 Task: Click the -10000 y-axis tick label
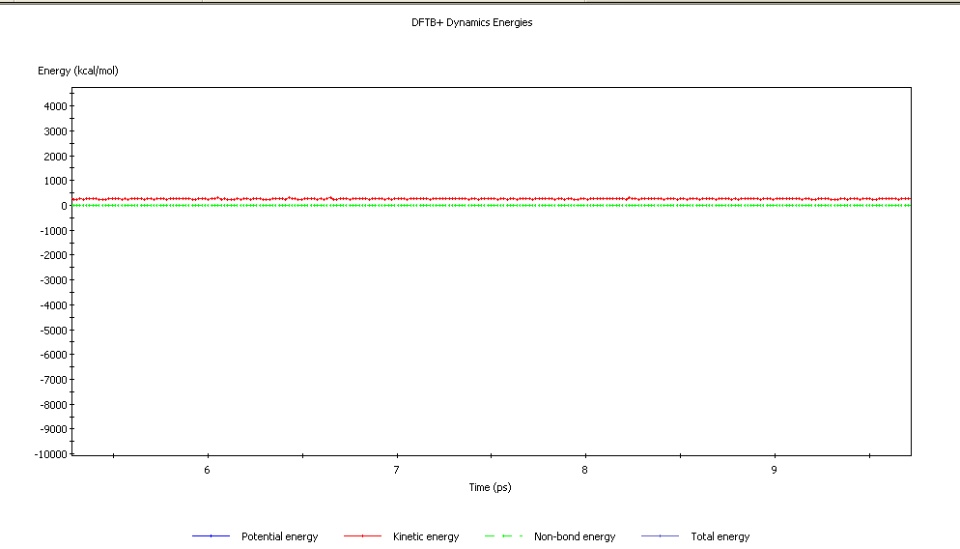click(x=51, y=455)
